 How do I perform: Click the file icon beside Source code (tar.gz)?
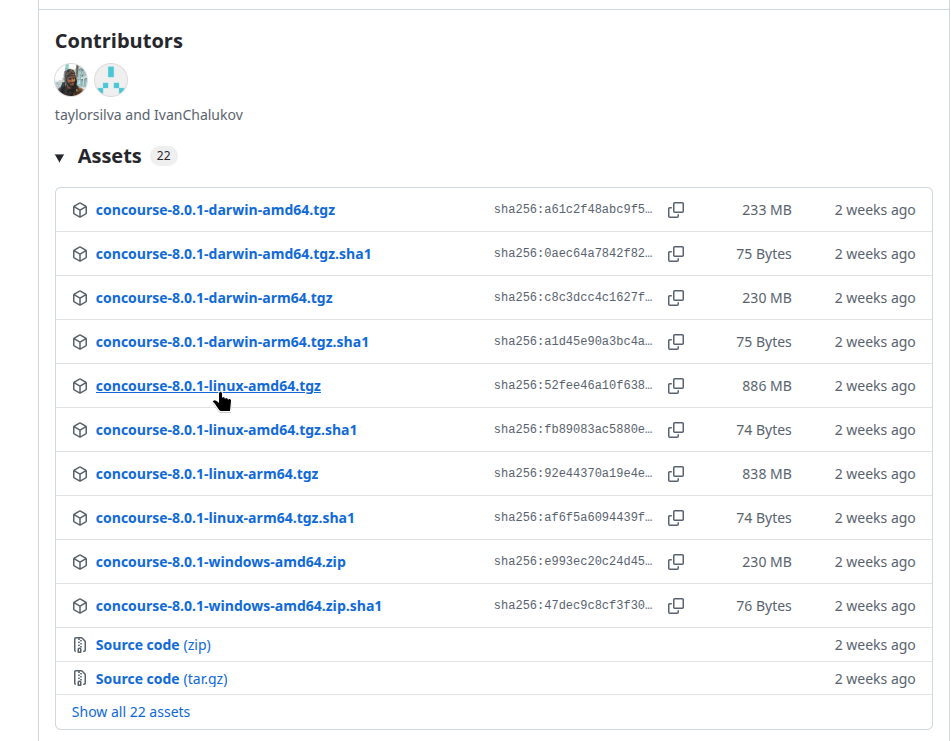81,679
